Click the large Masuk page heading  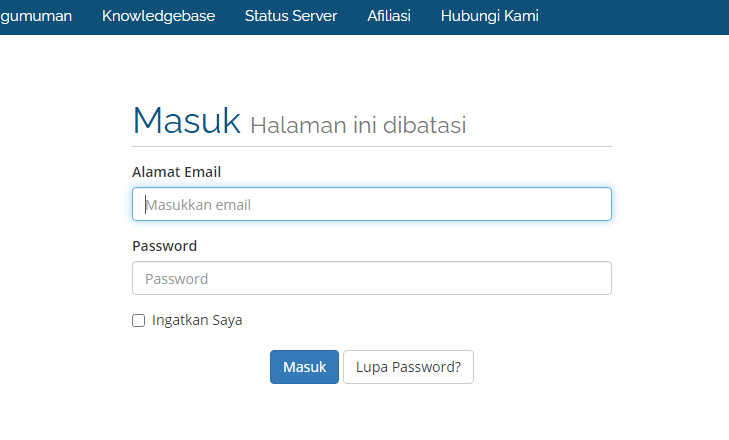click(186, 120)
